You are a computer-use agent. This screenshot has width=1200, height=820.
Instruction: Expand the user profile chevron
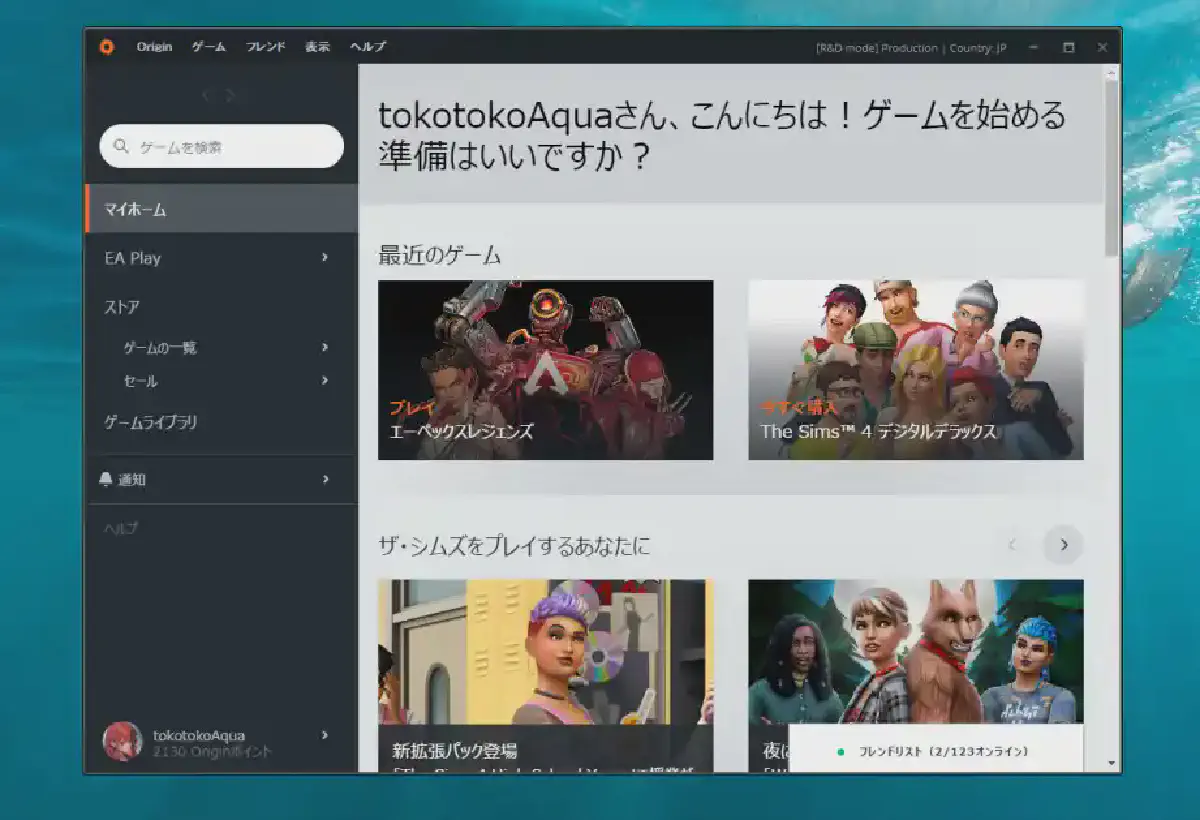[x=324, y=735]
